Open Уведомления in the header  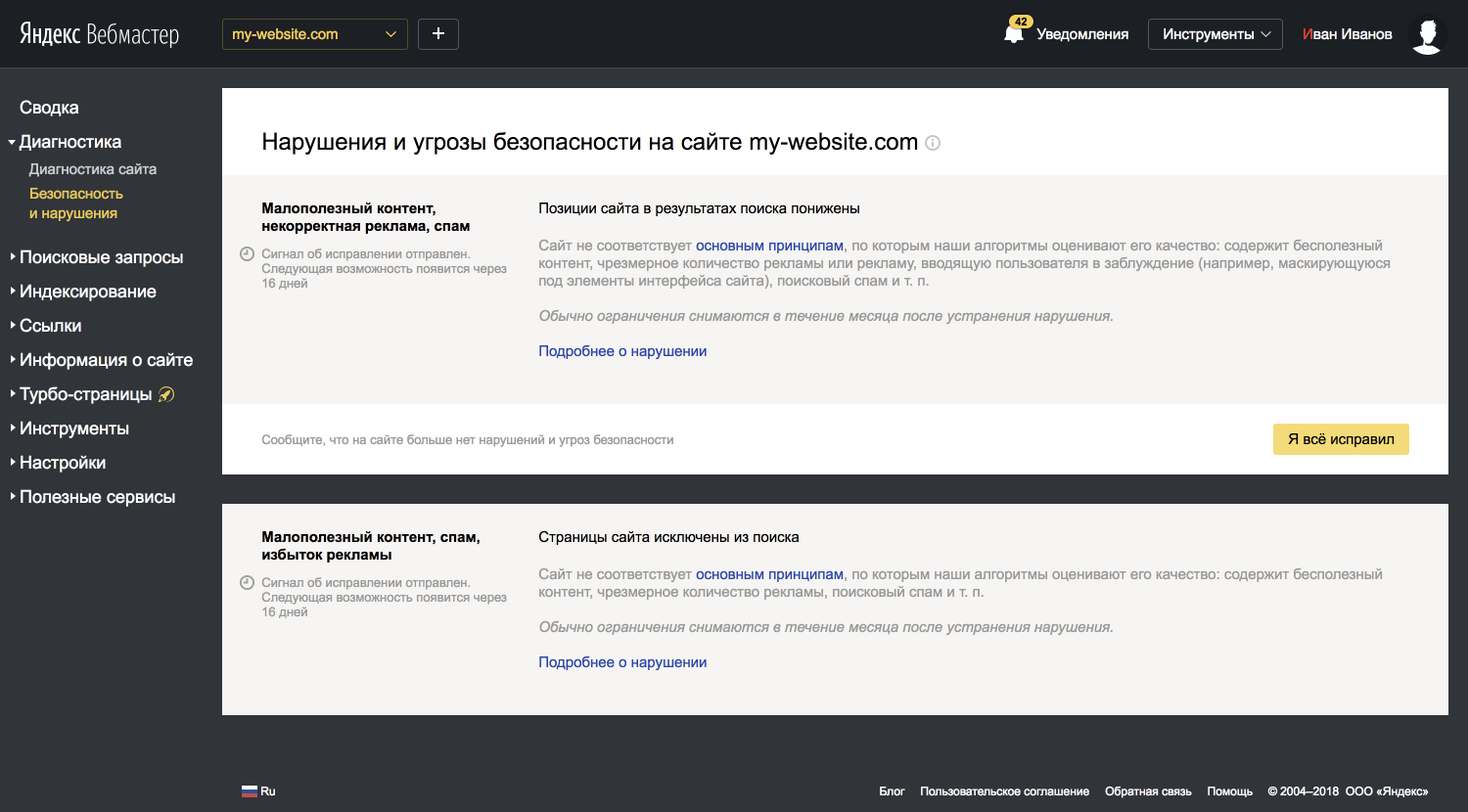click(1082, 34)
